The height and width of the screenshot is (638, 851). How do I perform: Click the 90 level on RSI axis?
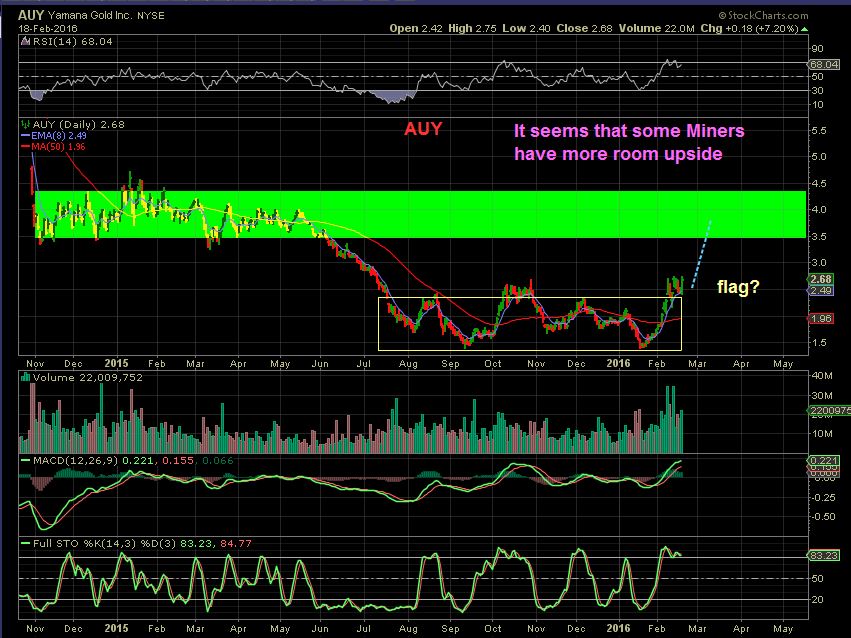pyautogui.click(x=817, y=49)
